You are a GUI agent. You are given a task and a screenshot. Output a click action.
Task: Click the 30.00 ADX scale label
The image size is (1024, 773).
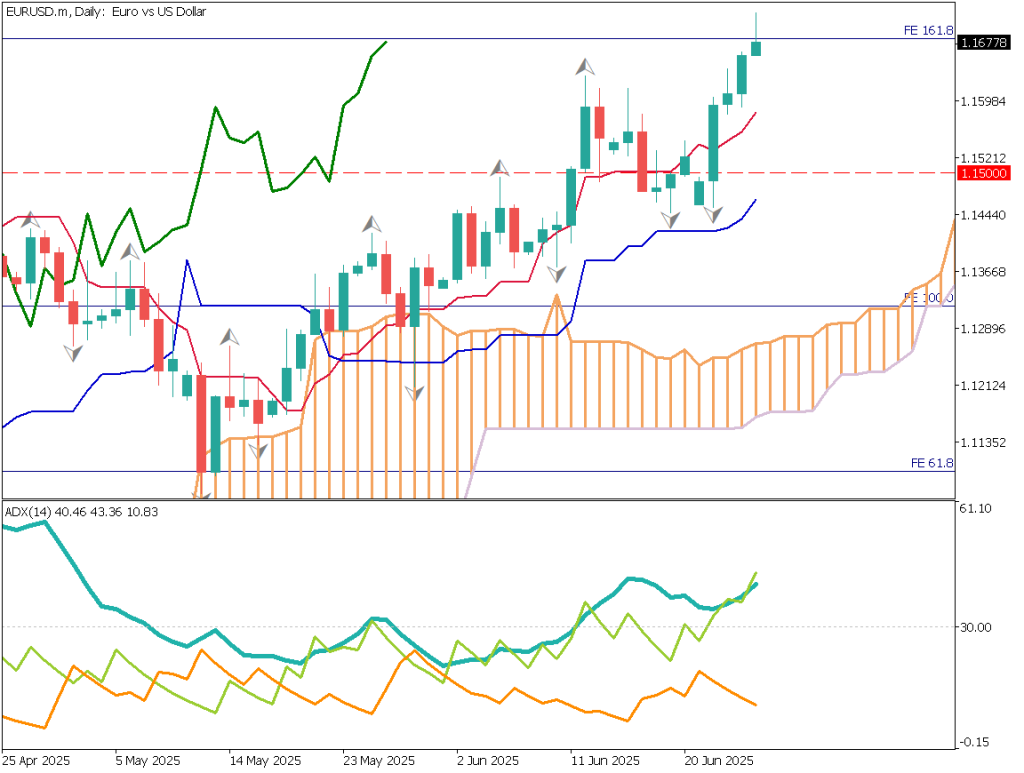976,627
